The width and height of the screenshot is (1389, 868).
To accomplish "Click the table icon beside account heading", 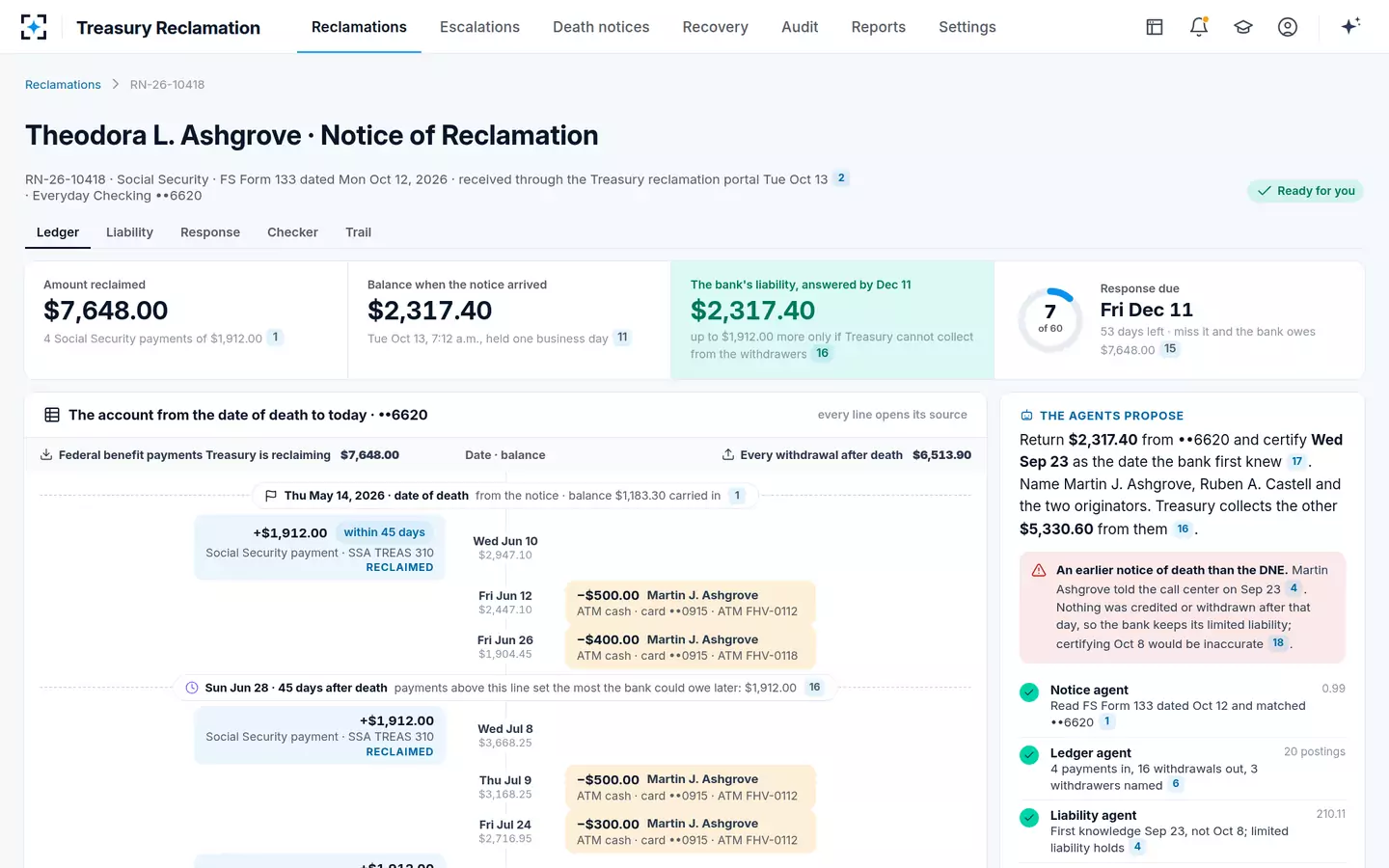I will [52, 415].
